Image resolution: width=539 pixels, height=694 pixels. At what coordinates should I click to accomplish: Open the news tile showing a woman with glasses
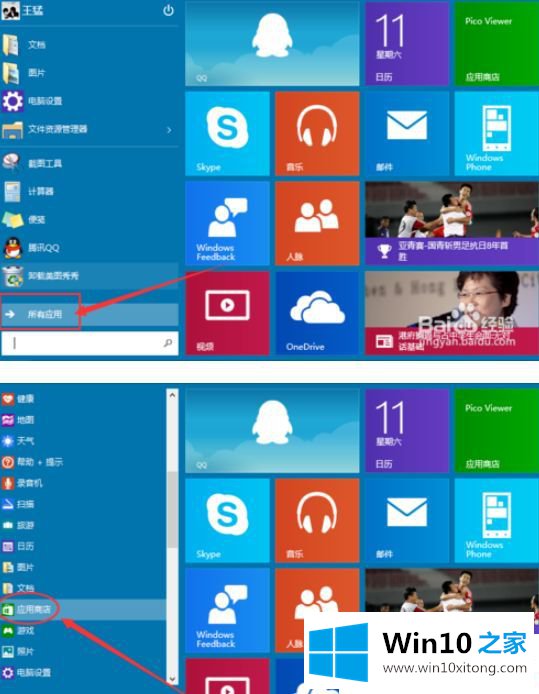[452, 313]
